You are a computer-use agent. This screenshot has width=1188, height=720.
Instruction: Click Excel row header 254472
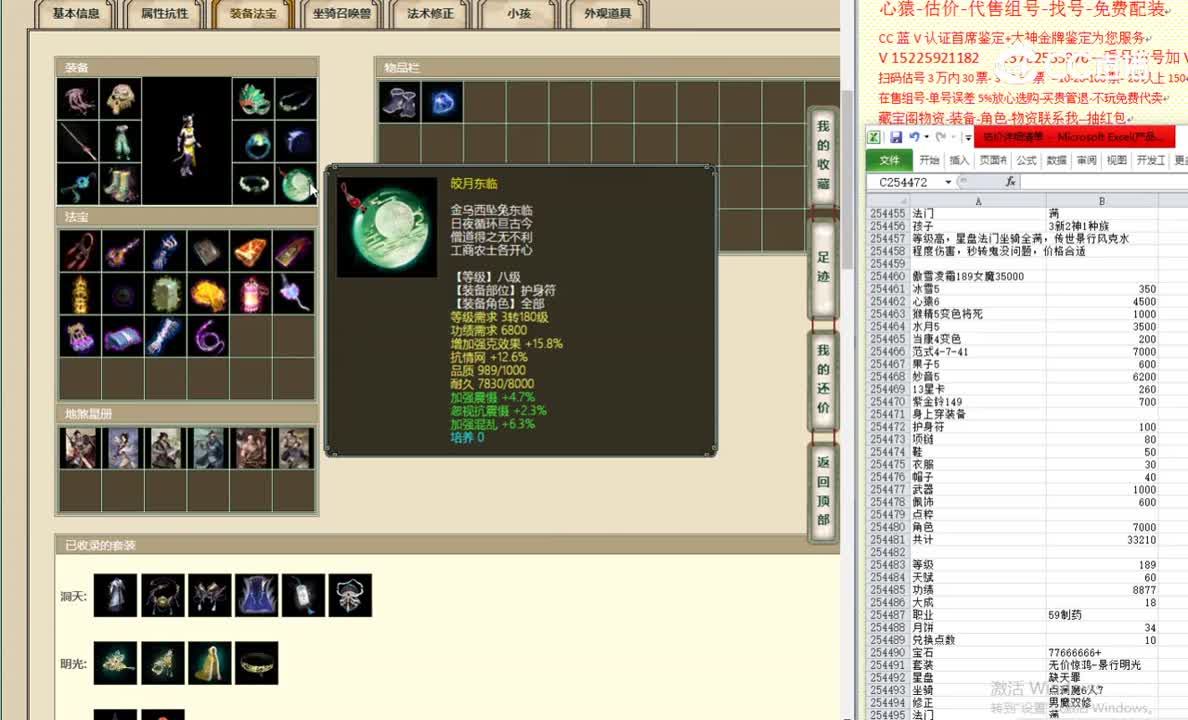click(888, 427)
